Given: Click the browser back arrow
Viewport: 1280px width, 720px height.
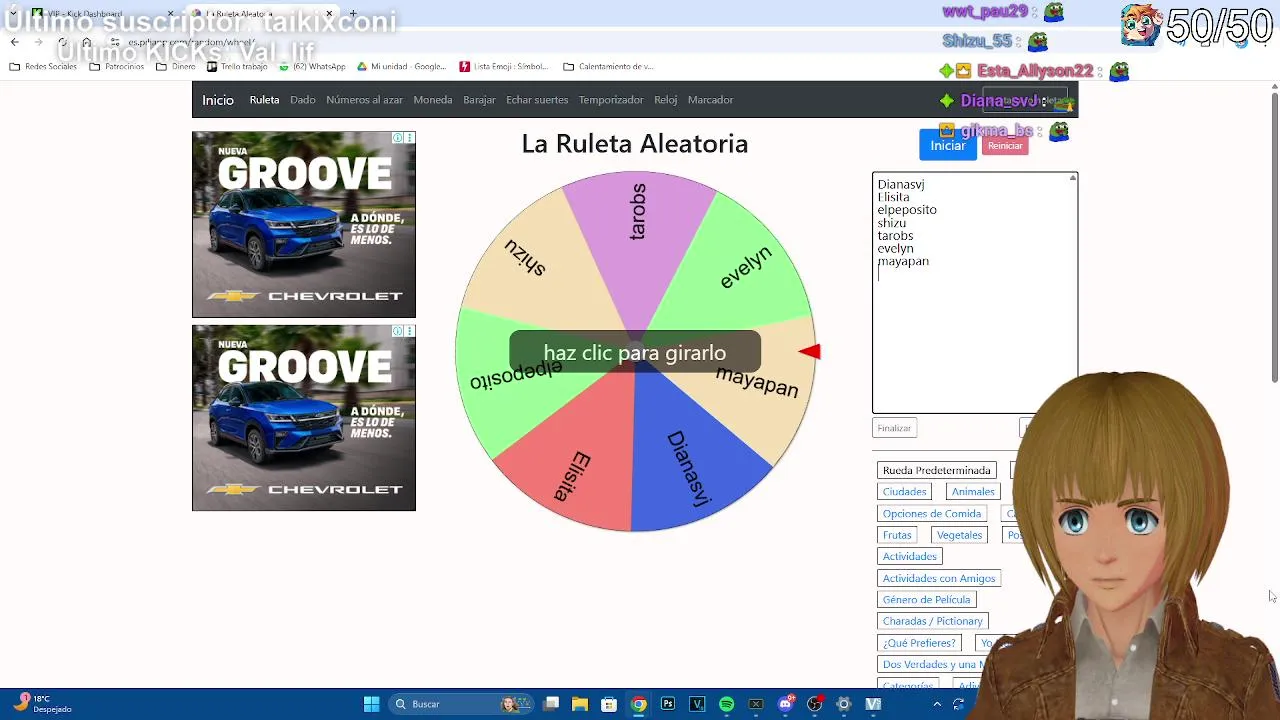Looking at the screenshot, I should coord(15,42).
